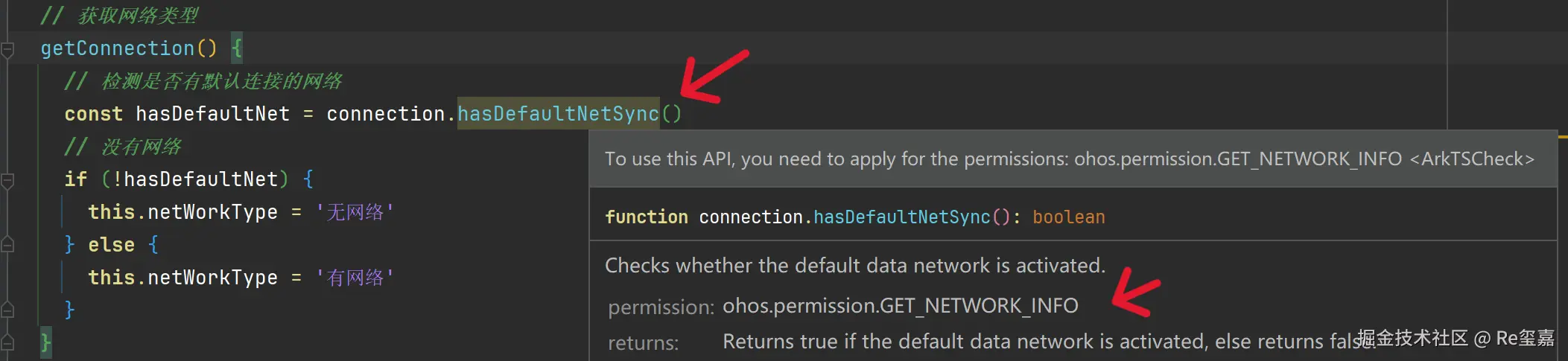Image resolution: width=1568 pixels, height=361 pixels.
Task: Click the boolean return type in tooltip
Action: pos(1068,217)
